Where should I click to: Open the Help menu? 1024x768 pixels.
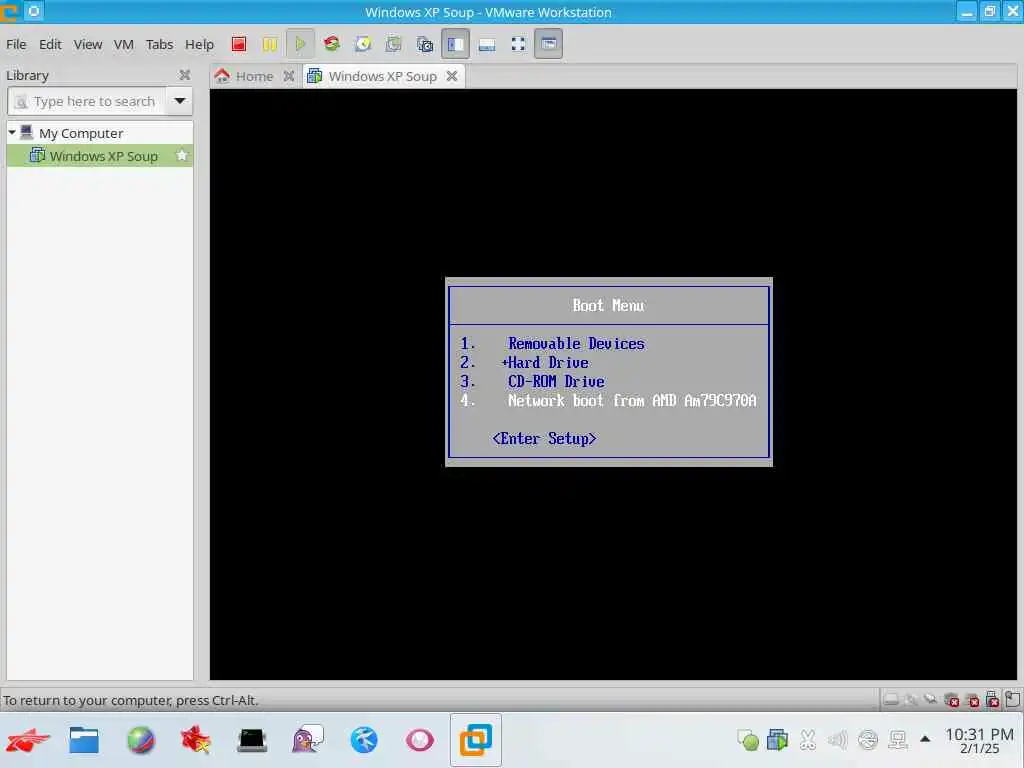pos(199,44)
